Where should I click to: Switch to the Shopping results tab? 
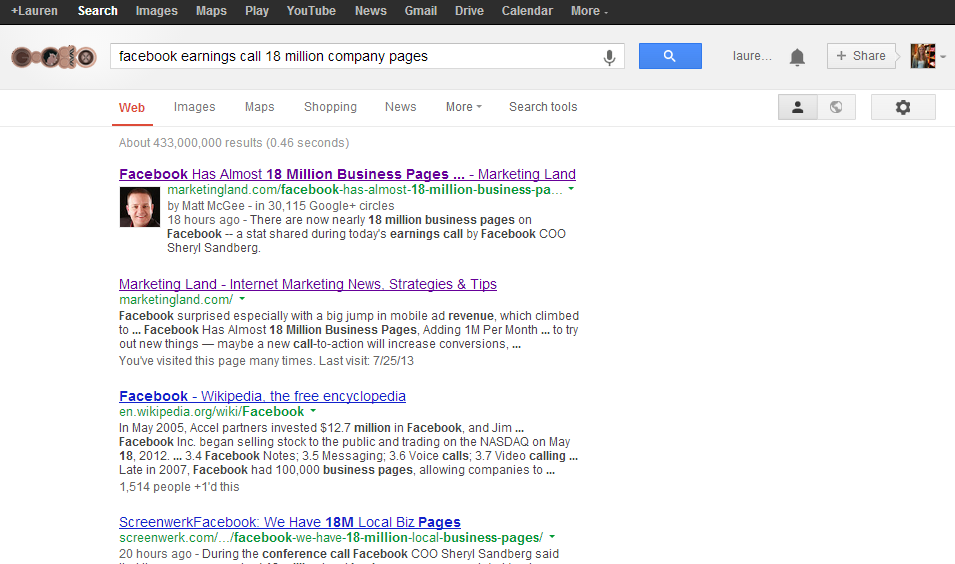(330, 107)
